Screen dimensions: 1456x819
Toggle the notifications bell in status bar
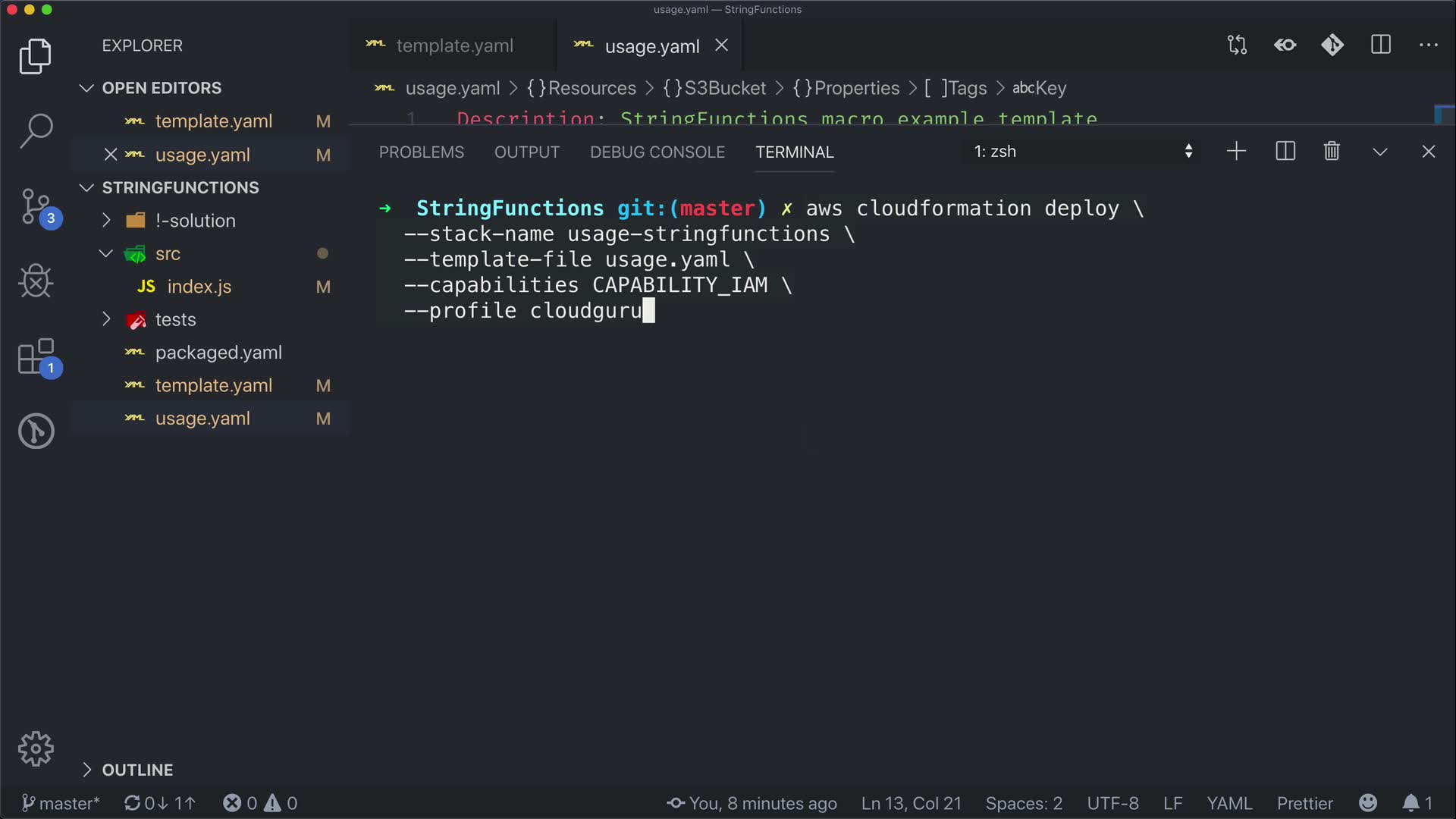(1410, 803)
